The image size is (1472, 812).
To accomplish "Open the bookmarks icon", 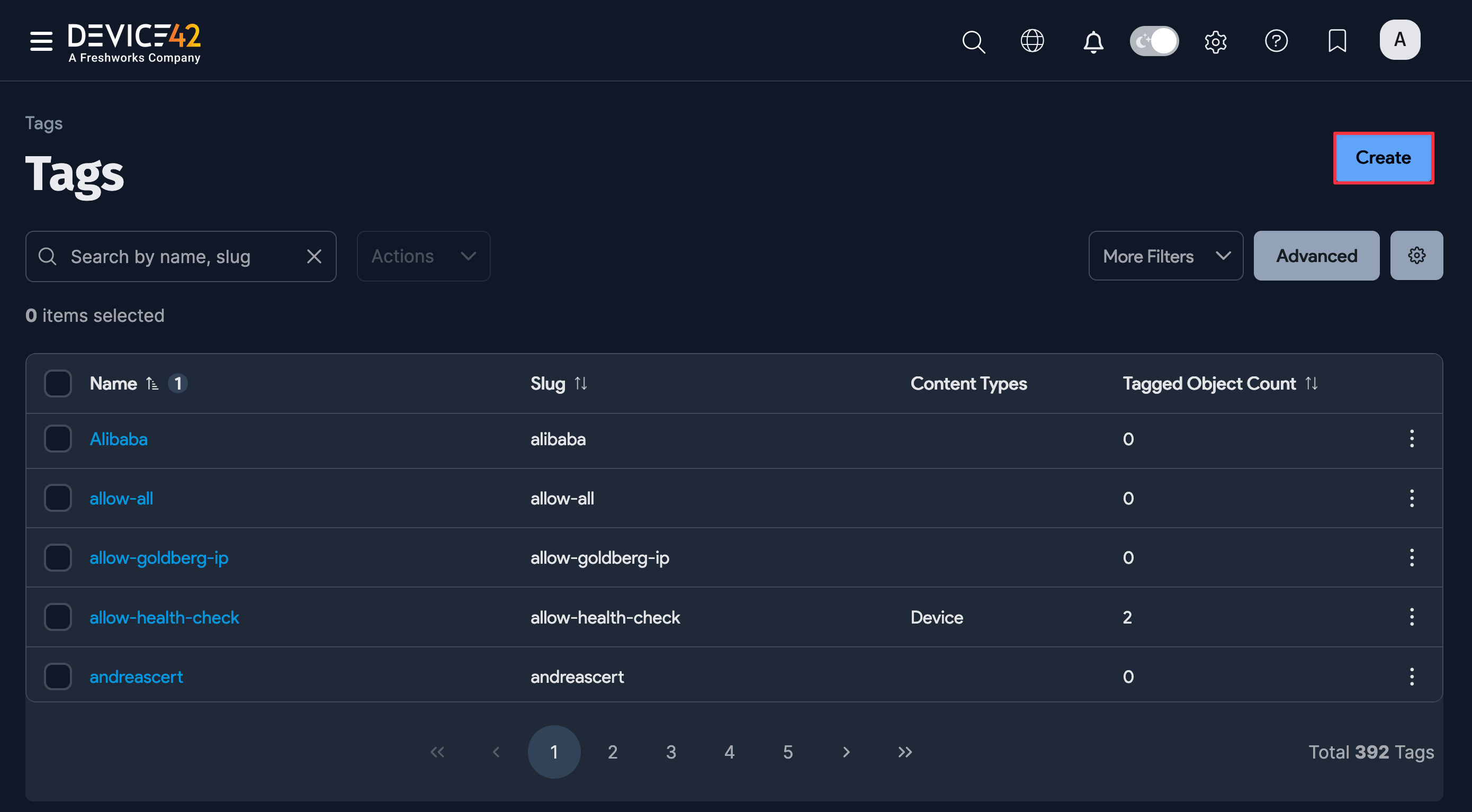I will [1337, 41].
